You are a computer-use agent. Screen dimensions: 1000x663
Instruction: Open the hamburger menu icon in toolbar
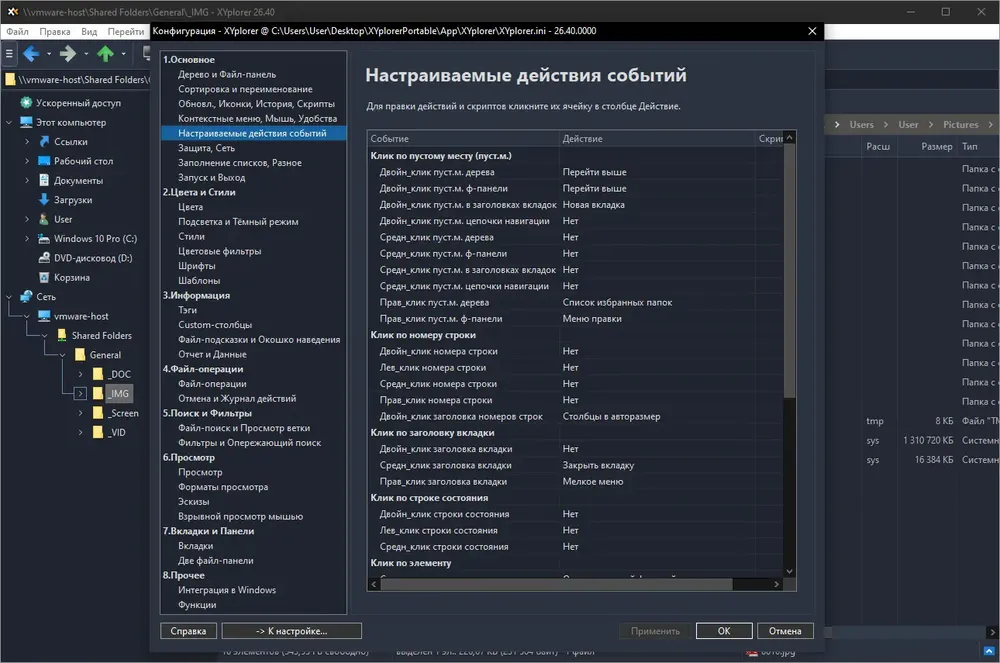9,54
